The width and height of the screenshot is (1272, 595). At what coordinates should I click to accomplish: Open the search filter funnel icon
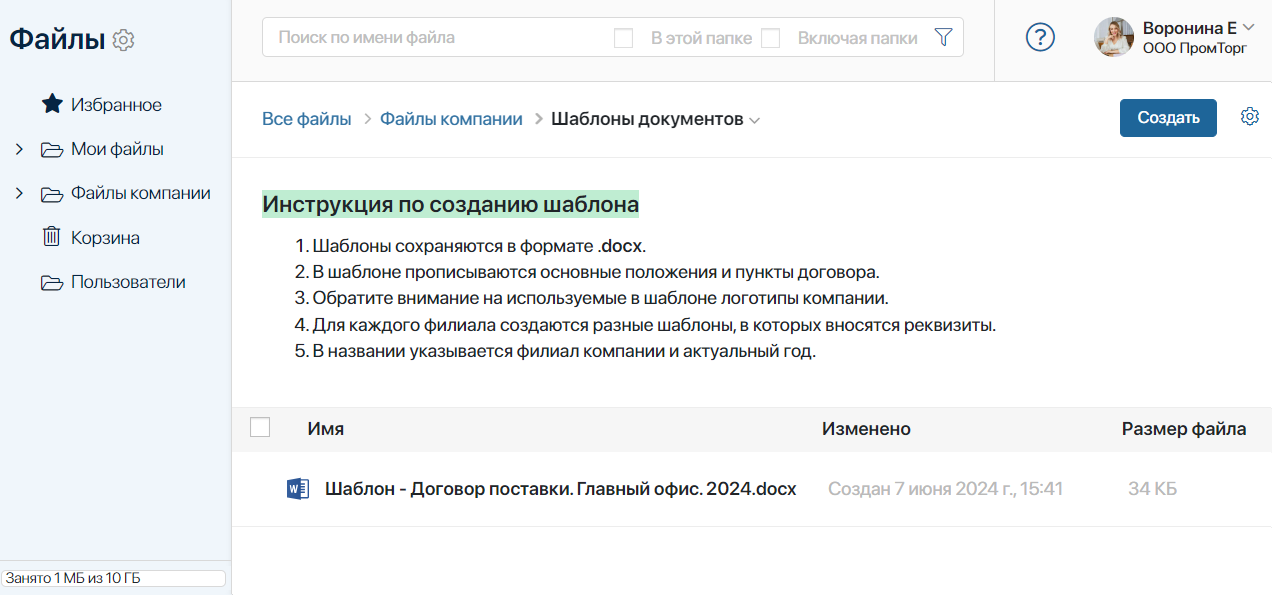tap(943, 37)
